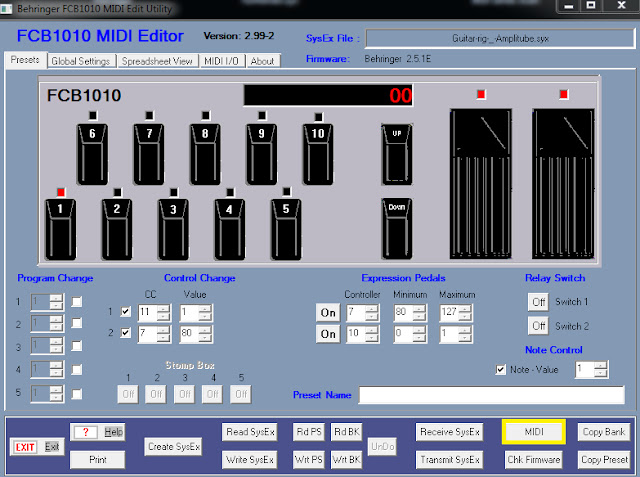
Task: Select footswitch pedal 1
Action: [60, 229]
